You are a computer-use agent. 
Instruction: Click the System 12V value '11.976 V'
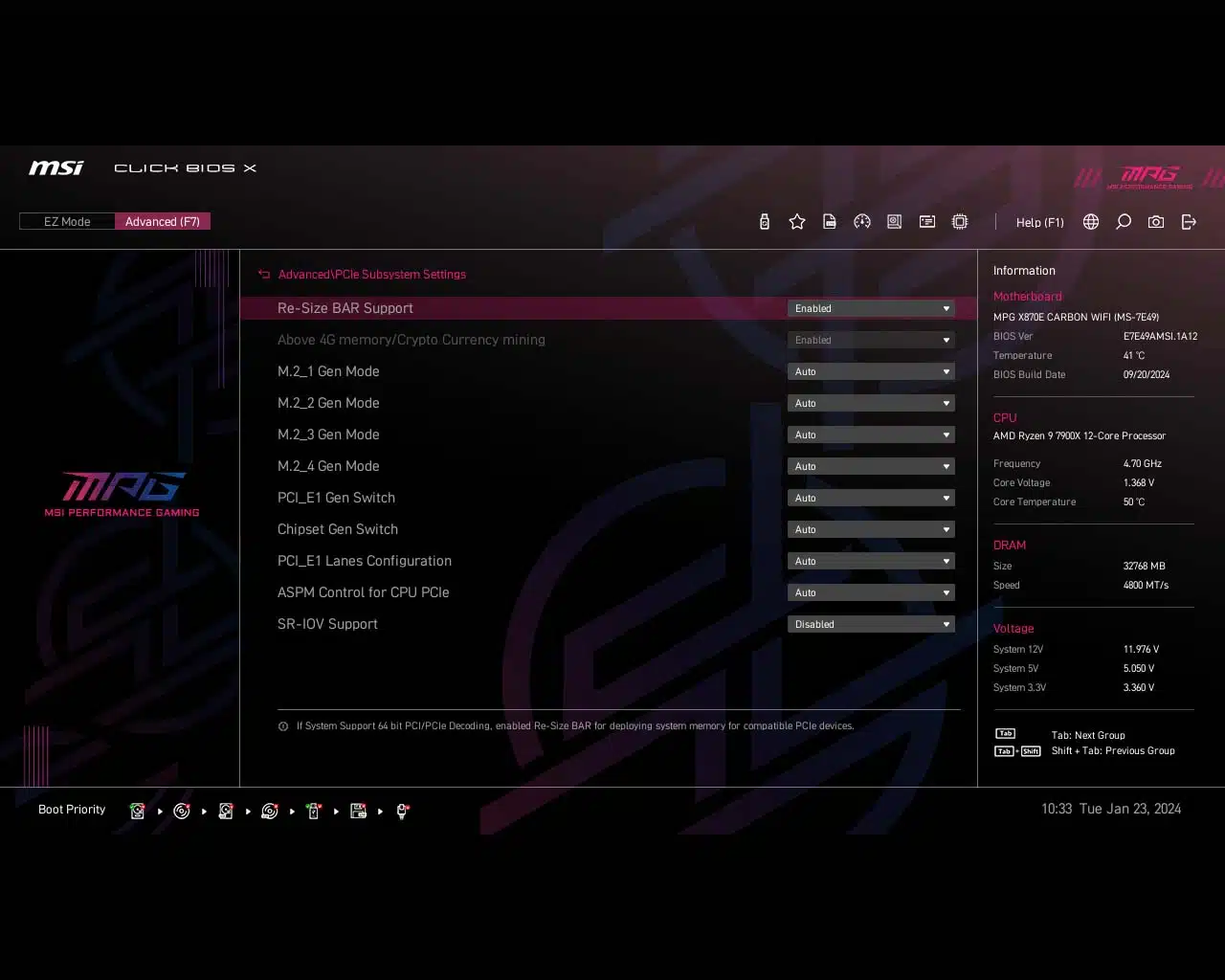1141,649
